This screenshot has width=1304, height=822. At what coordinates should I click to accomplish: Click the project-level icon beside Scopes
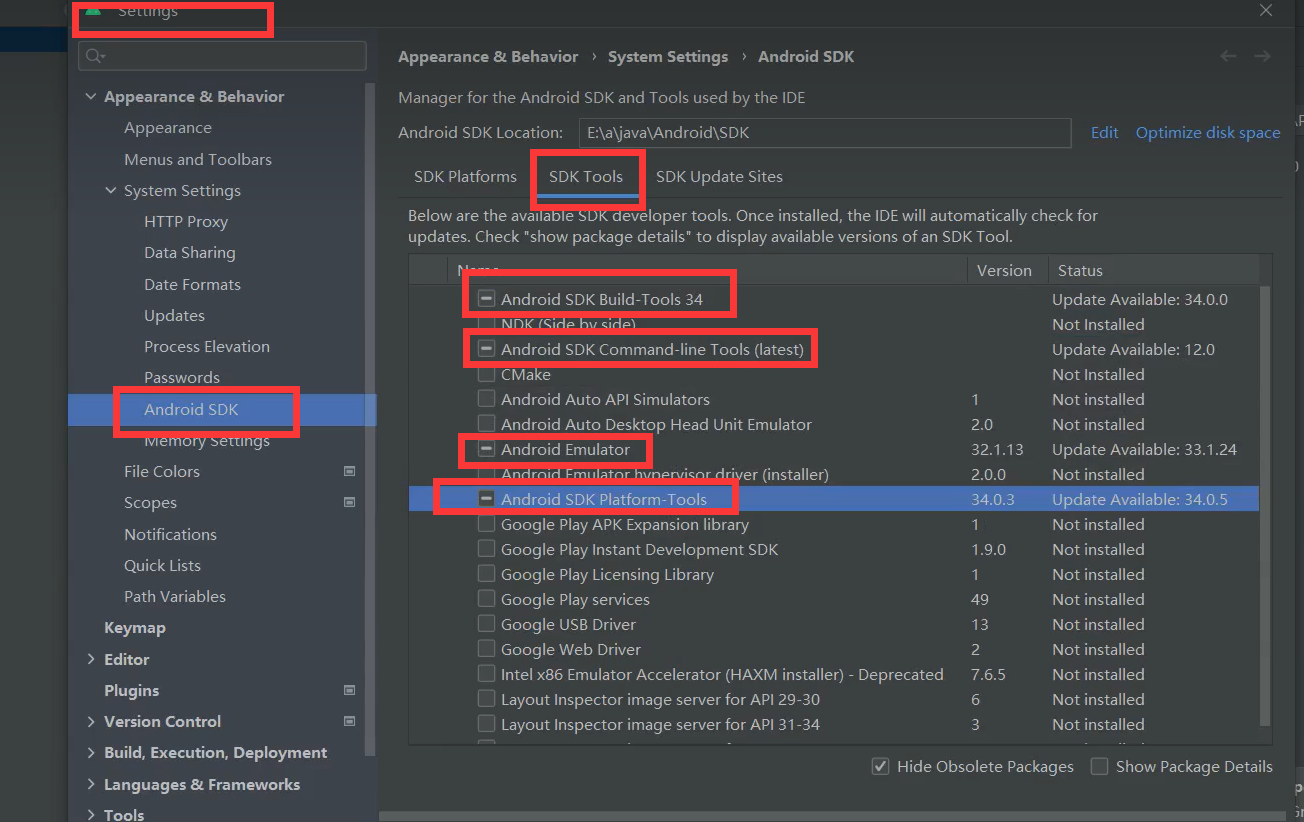tap(349, 502)
